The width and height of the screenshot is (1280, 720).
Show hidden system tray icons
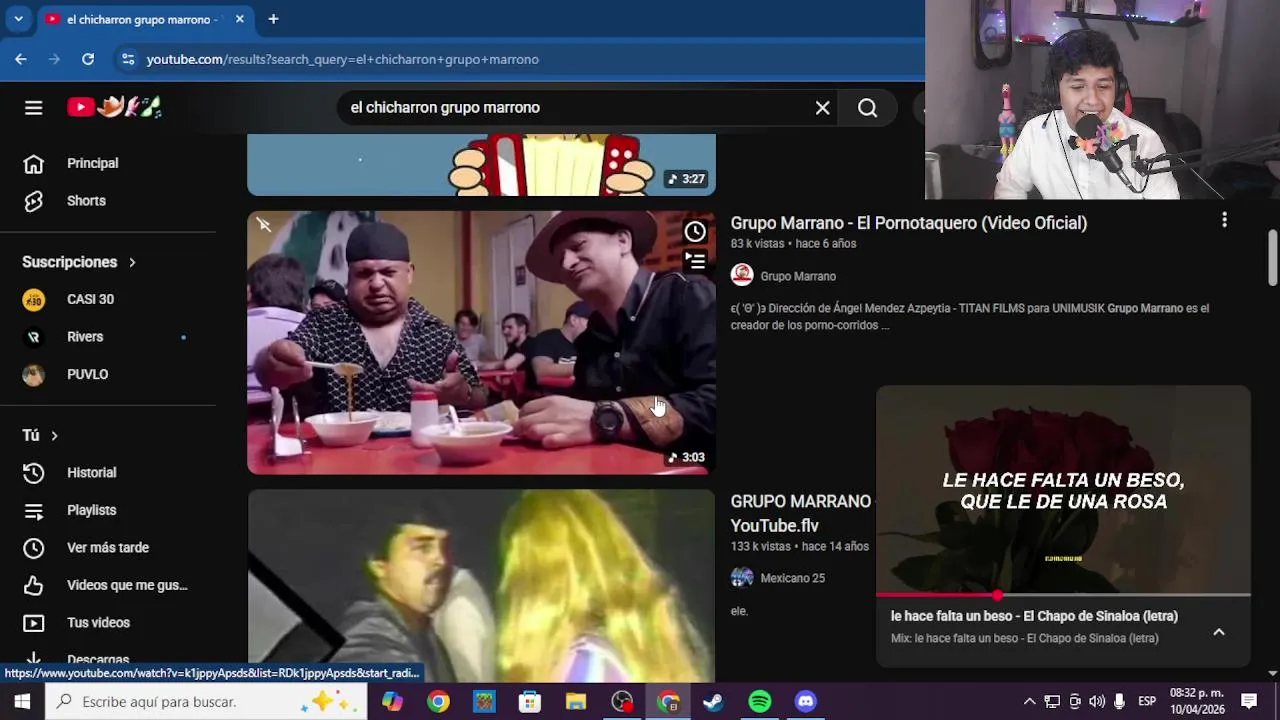tap(1029, 702)
